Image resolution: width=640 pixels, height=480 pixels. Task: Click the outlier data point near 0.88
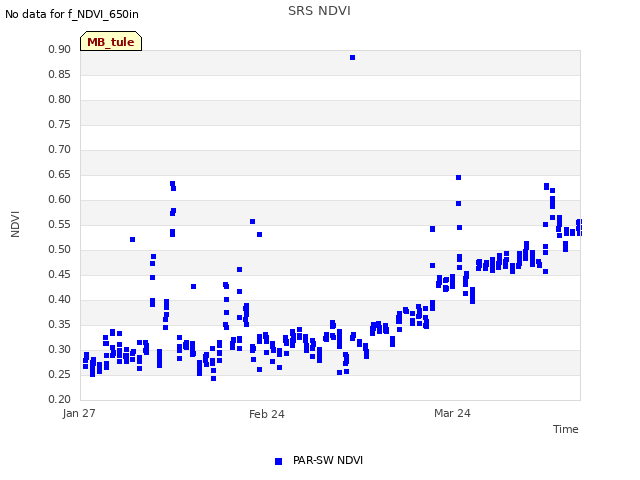click(x=353, y=58)
